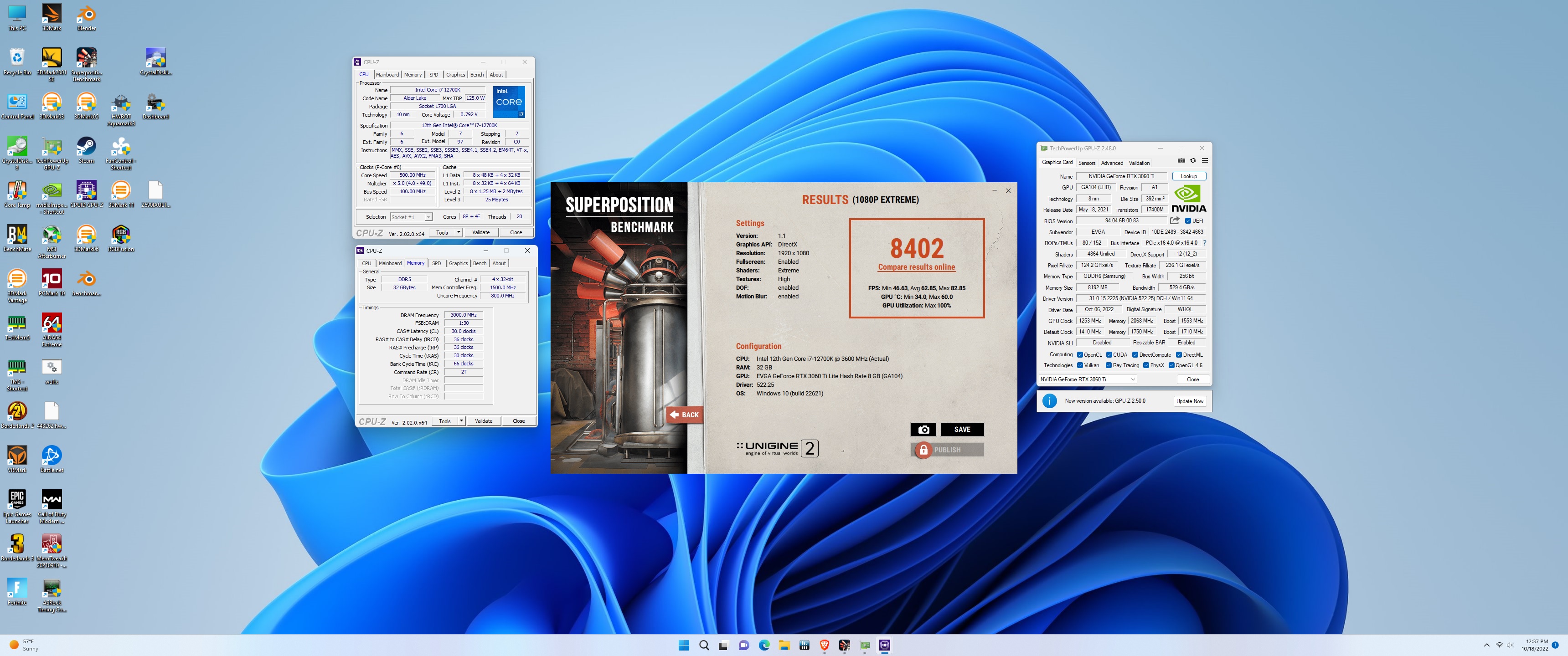
Task: Toggle the OpenGL 4.6 checkbox
Action: click(1171, 365)
